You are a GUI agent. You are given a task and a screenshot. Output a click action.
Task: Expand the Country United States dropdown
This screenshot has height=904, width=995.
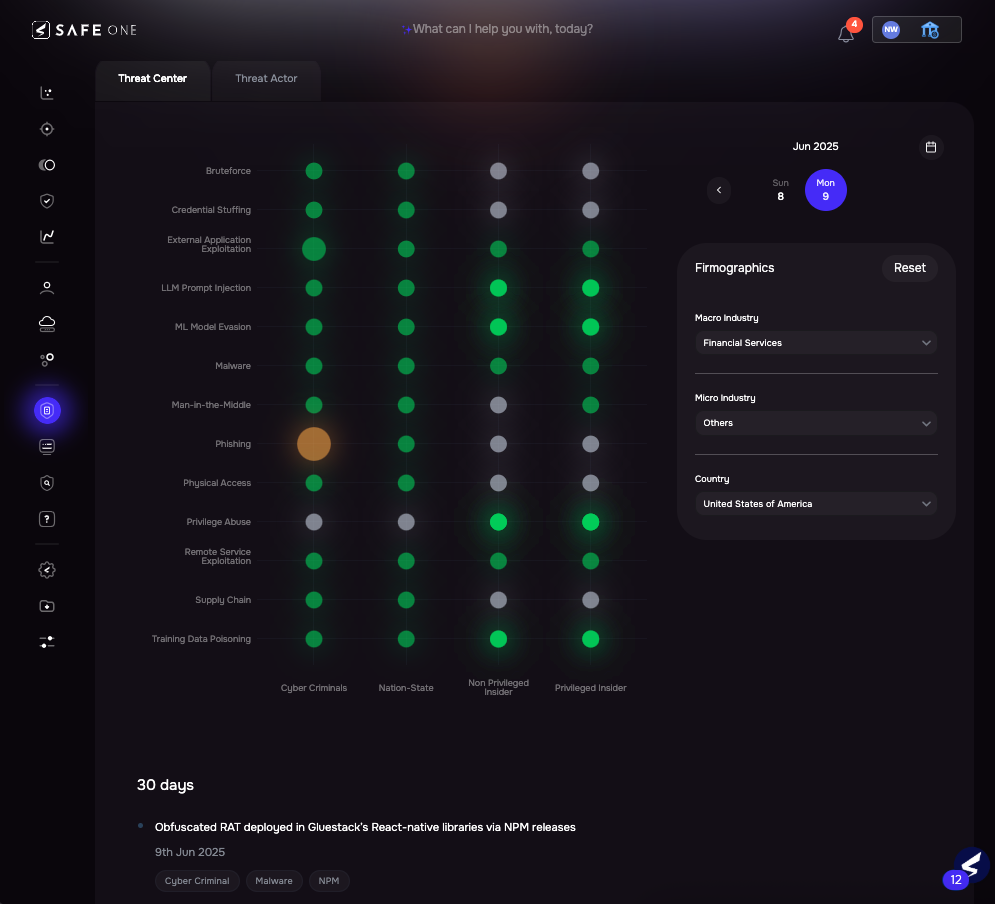pyautogui.click(x=816, y=504)
